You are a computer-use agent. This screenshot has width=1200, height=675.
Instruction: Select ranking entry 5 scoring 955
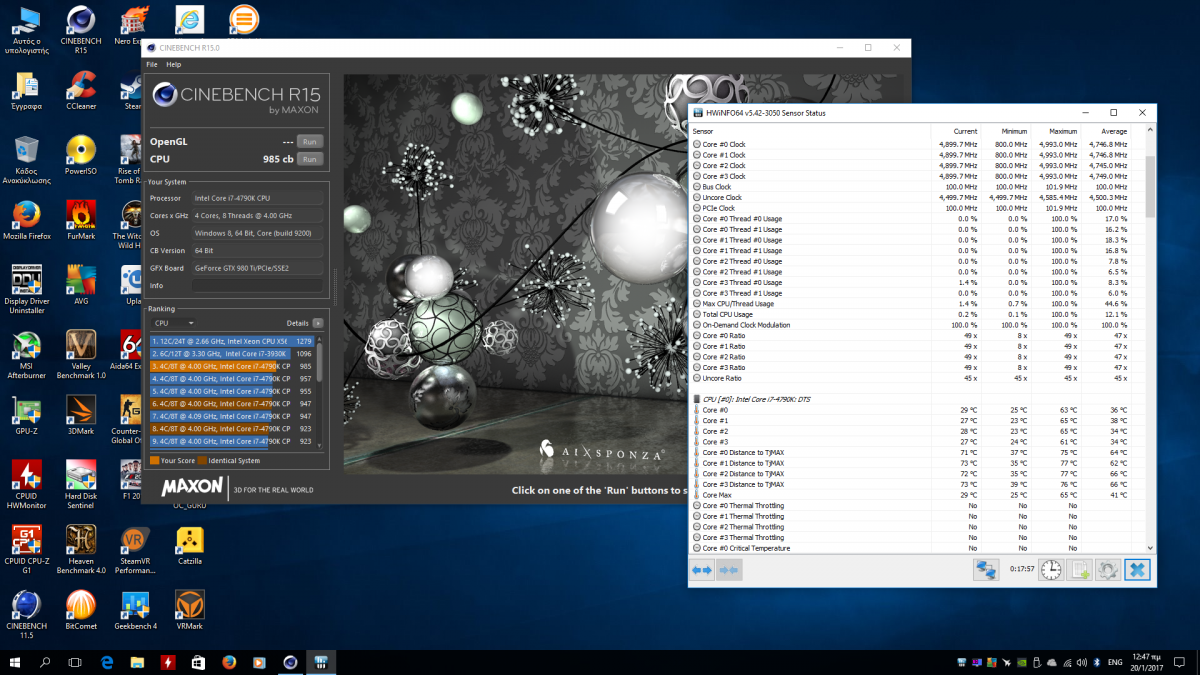coord(232,391)
